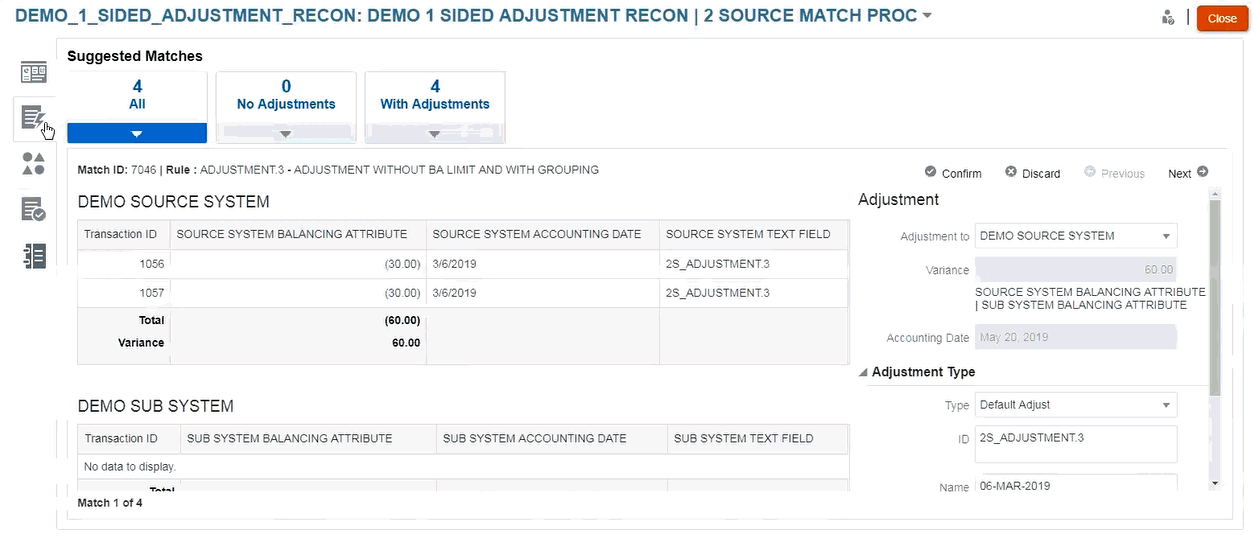This screenshot has height=559, width=1255.
Task: Click the shapes icon in the sidebar
Action: (x=34, y=164)
